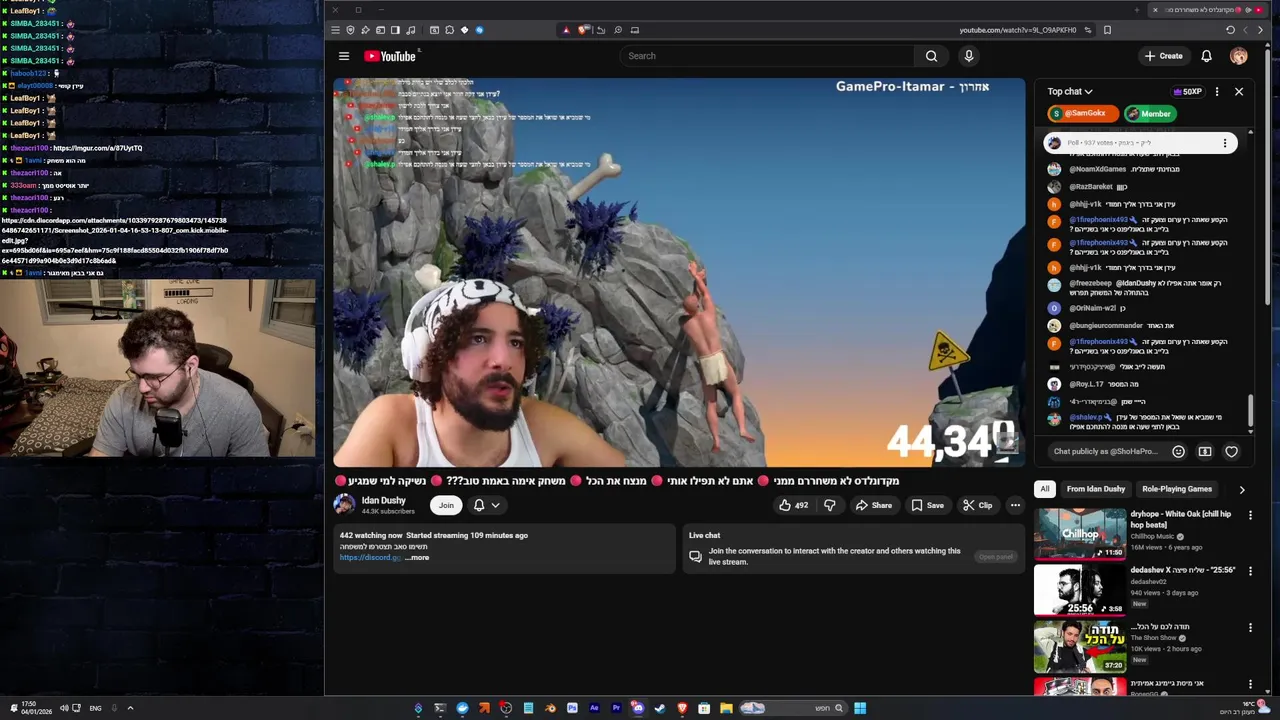Screen dimensions: 1280x720
Task: Open the Idan Dushy channel name link
Action: (x=384, y=500)
